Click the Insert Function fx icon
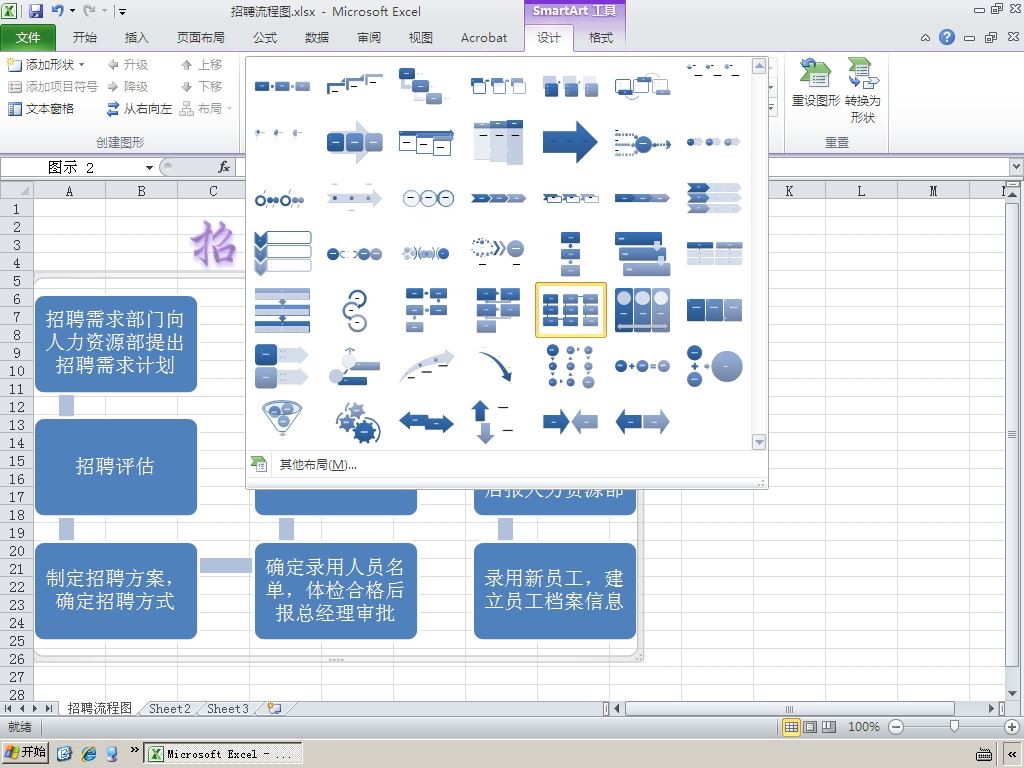The height and width of the screenshot is (768, 1024). point(223,167)
